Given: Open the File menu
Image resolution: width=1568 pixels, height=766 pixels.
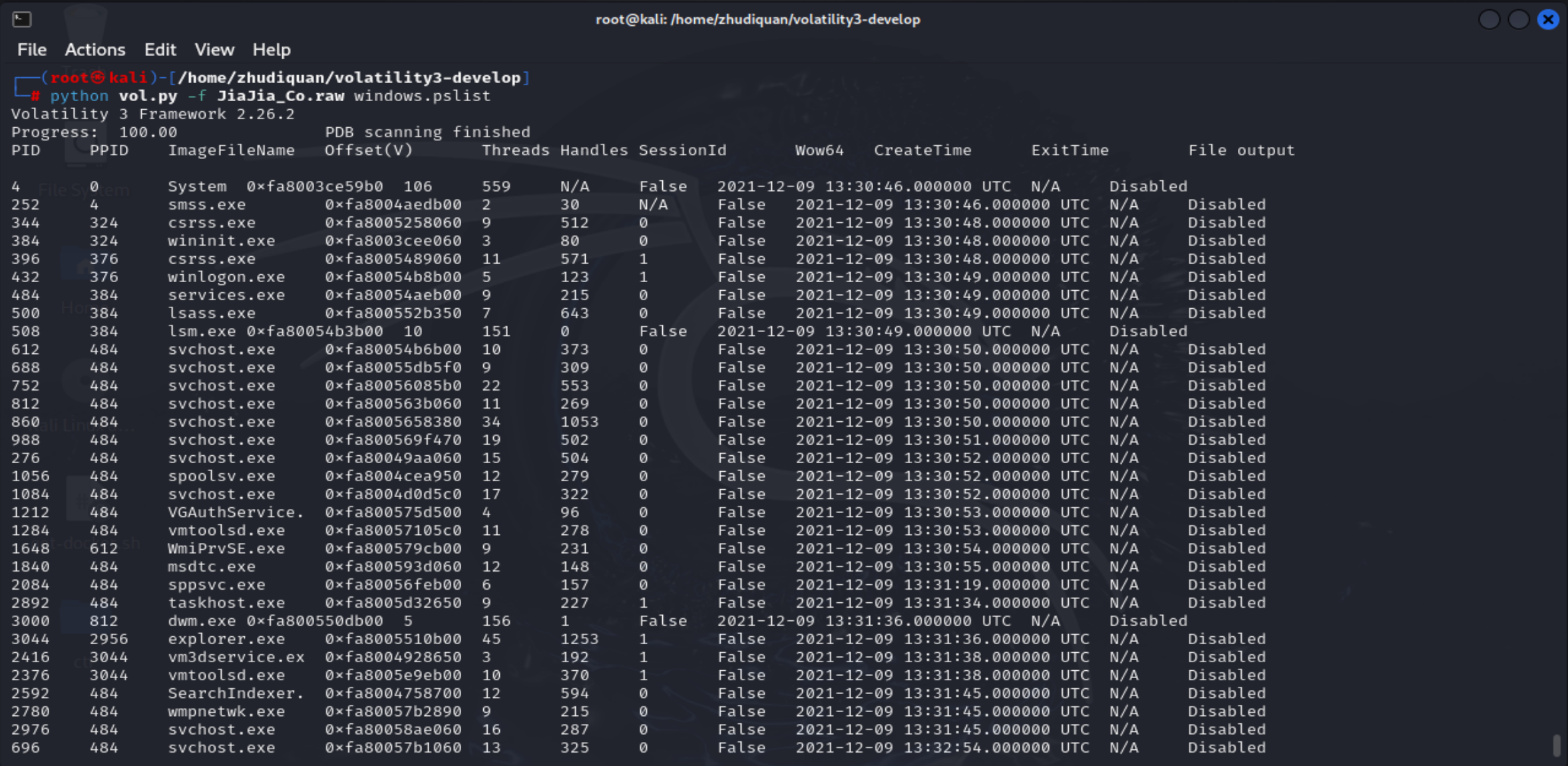Looking at the screenshot, I should click(x=31, y=50).
